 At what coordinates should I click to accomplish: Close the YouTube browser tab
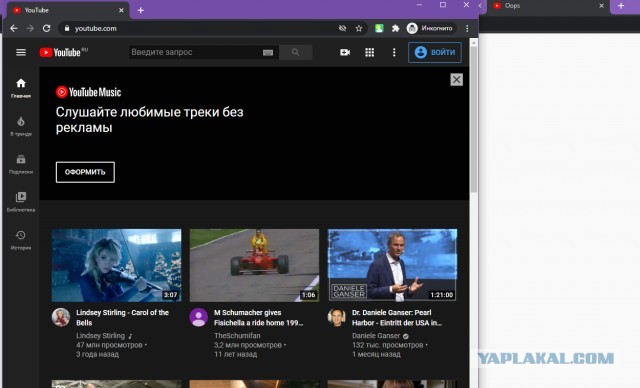coord(121,10)
